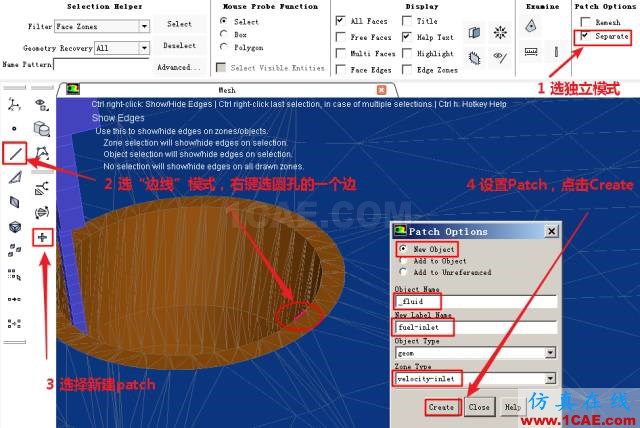640x428 pixels.
Task: Click the bottom dots-arrow-dots icon
Action: 14,324
